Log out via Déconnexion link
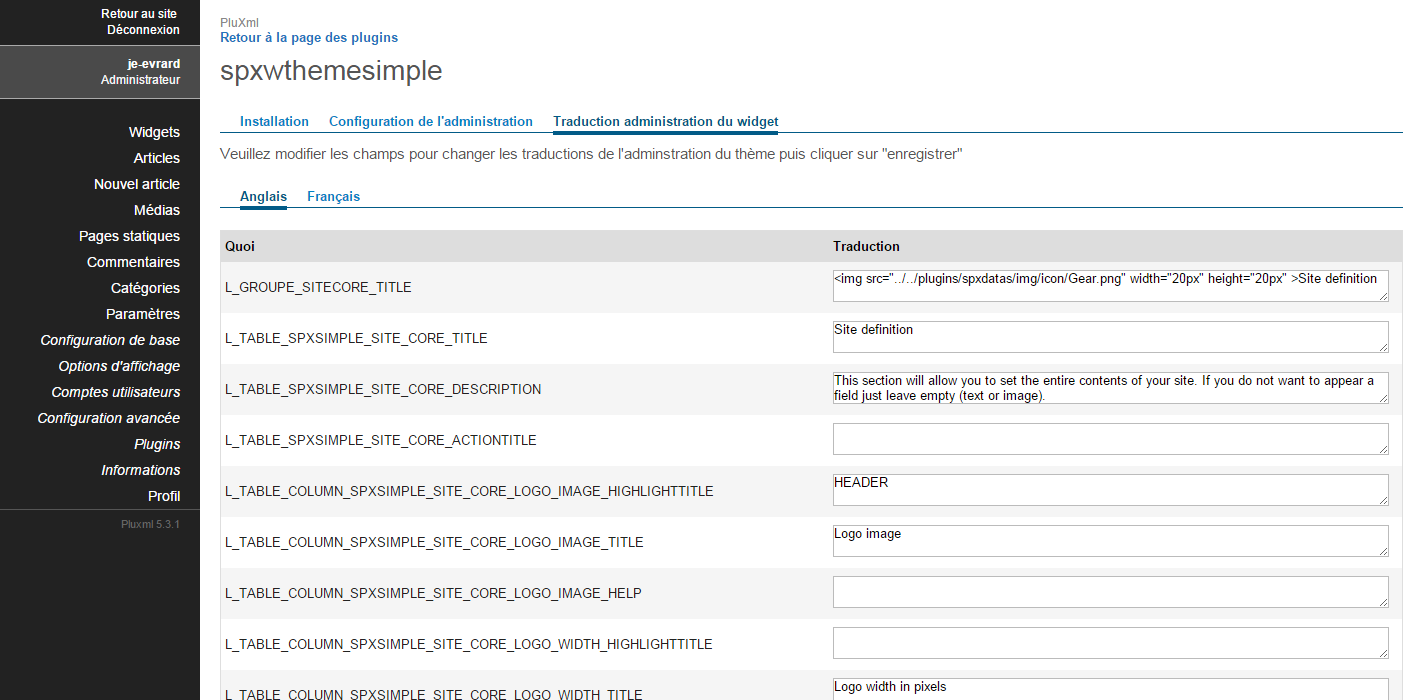The image size is (1417, 700). (x=143, y=30)
